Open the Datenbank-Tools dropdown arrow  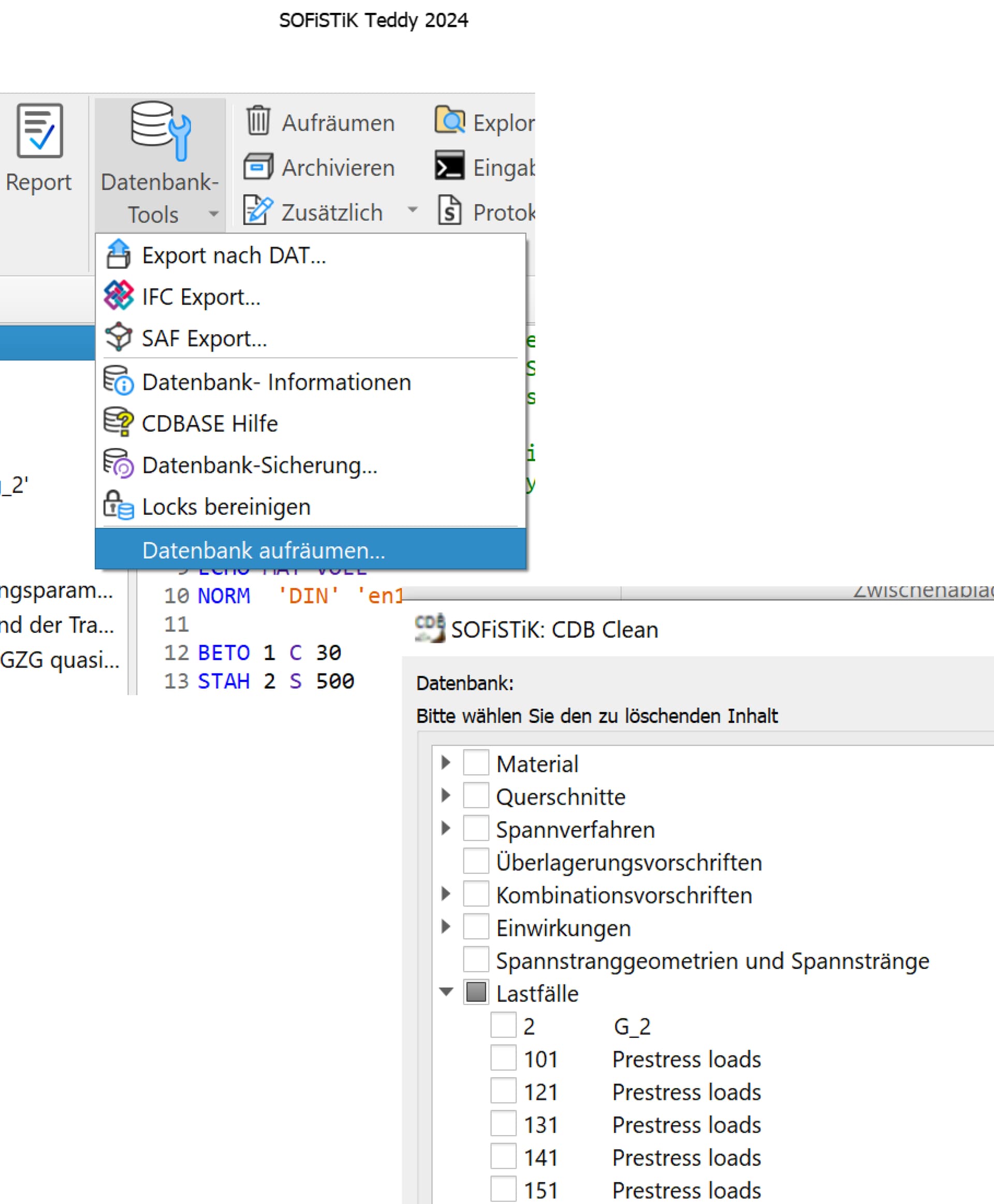214,214
